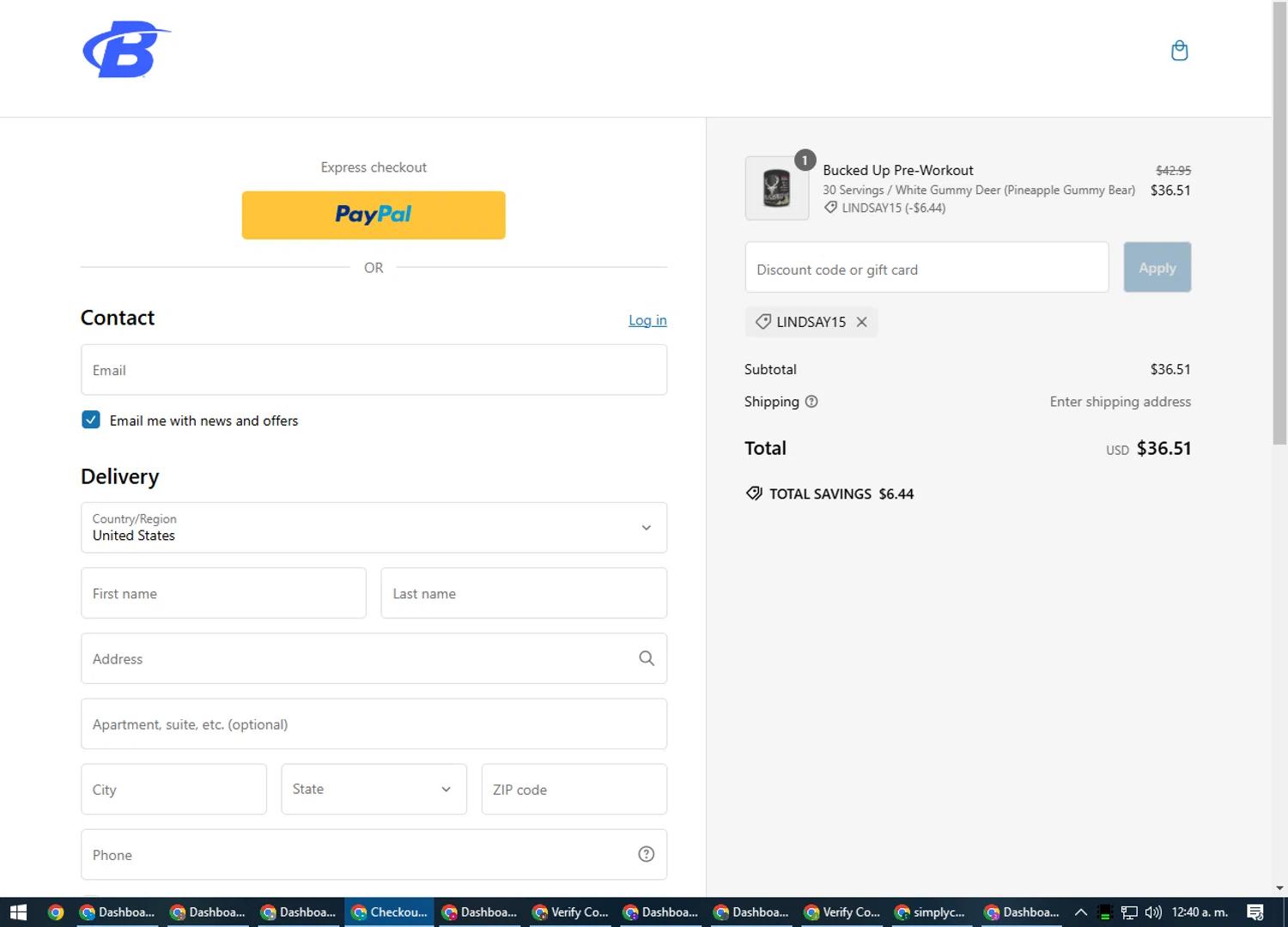
Task: Click the Contact section heading
Action: [118, 318]
